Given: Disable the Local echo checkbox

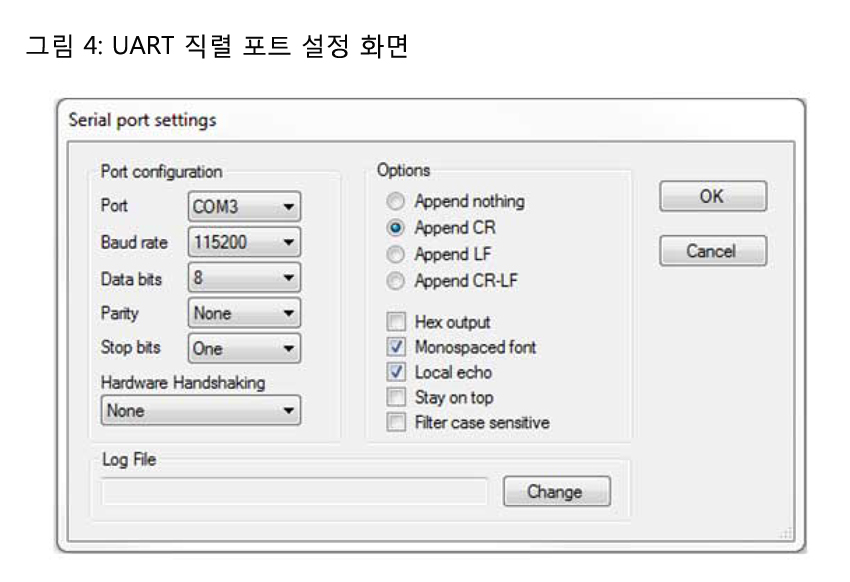Looking at the screenshot, I should coord(397,372).
